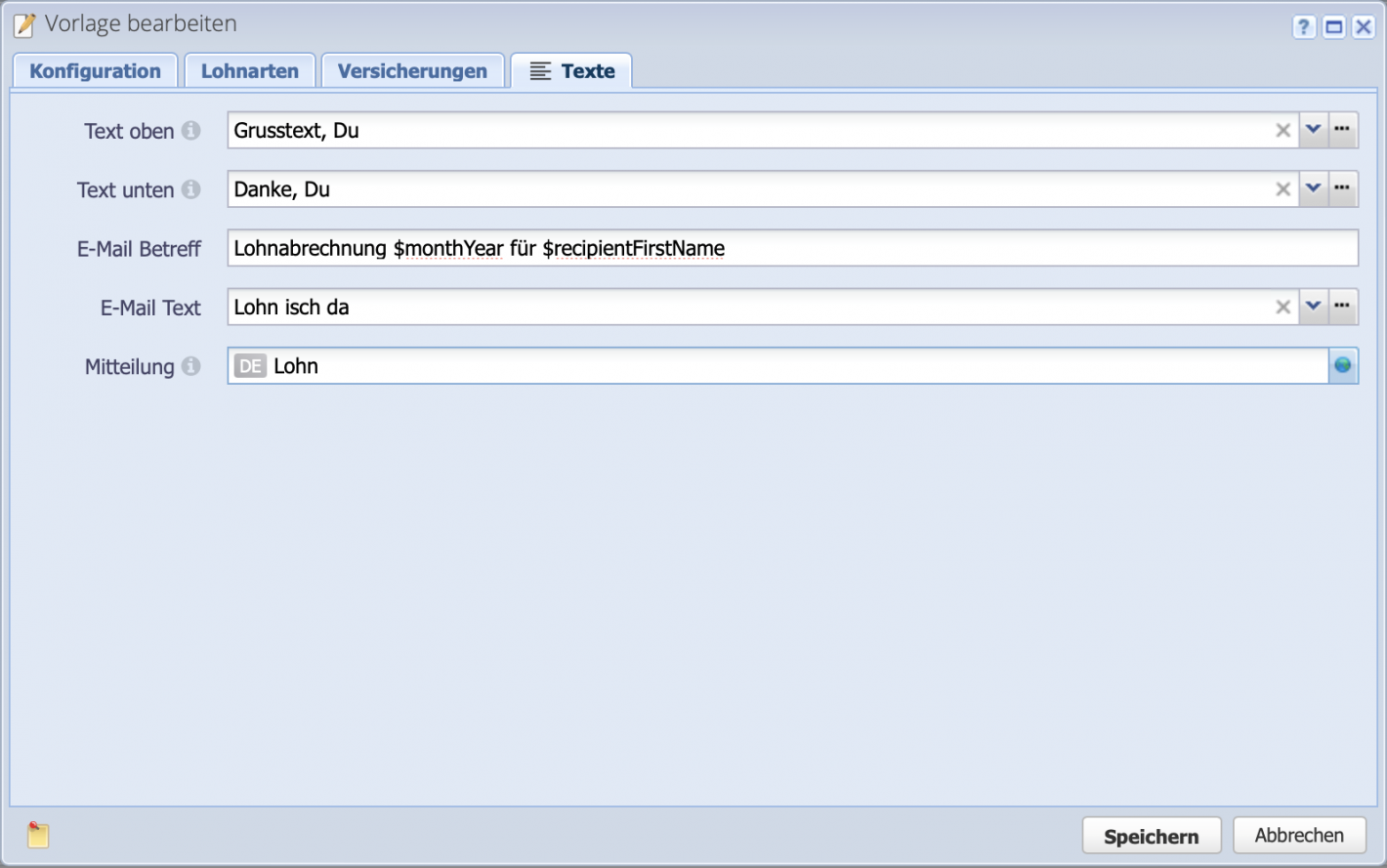
Task: Click the info icon next to Text oben
Action: 191,130
